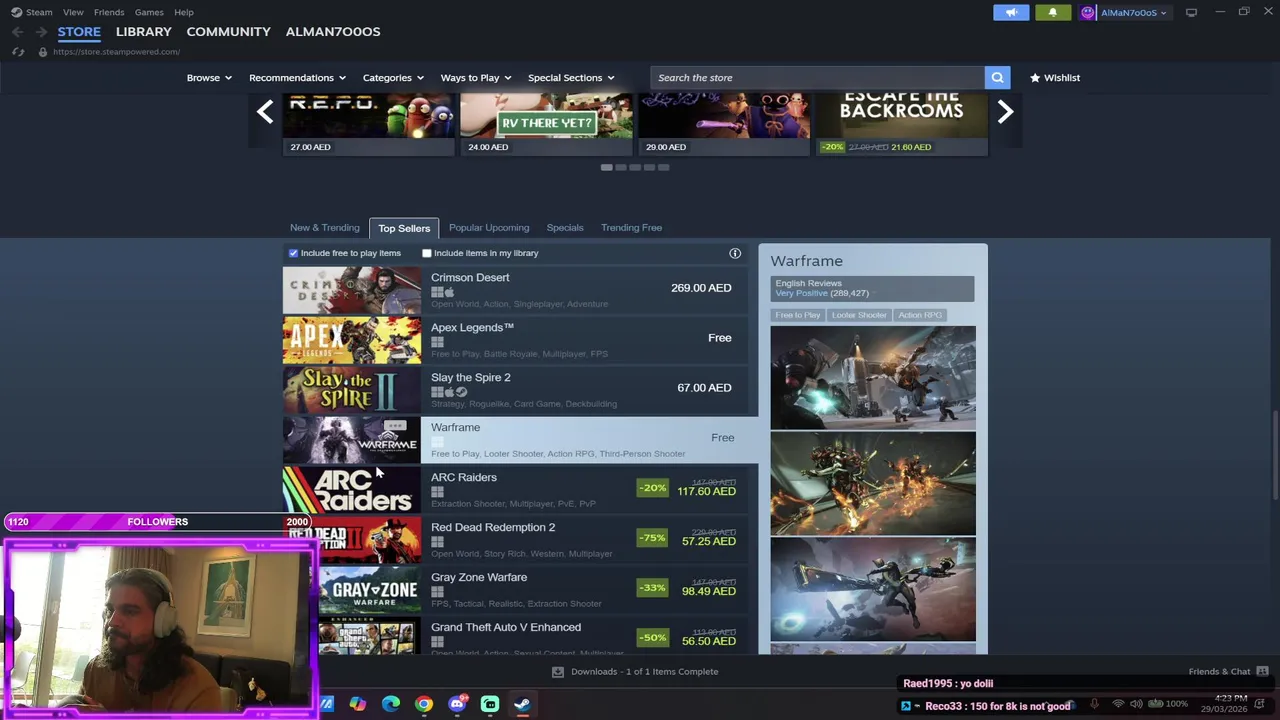Click the carousel next arrow

(x=1005, y=111)
